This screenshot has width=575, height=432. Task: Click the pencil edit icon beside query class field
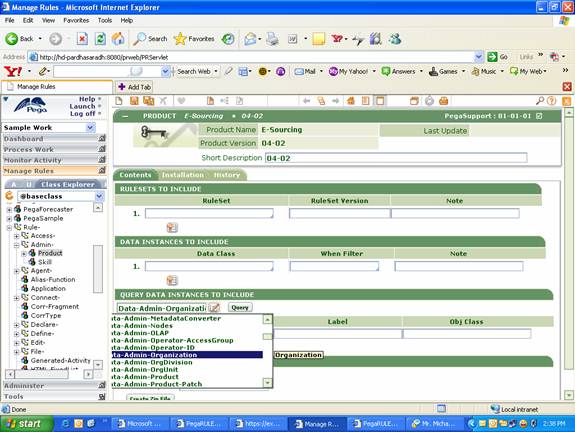tap(214, 307)
